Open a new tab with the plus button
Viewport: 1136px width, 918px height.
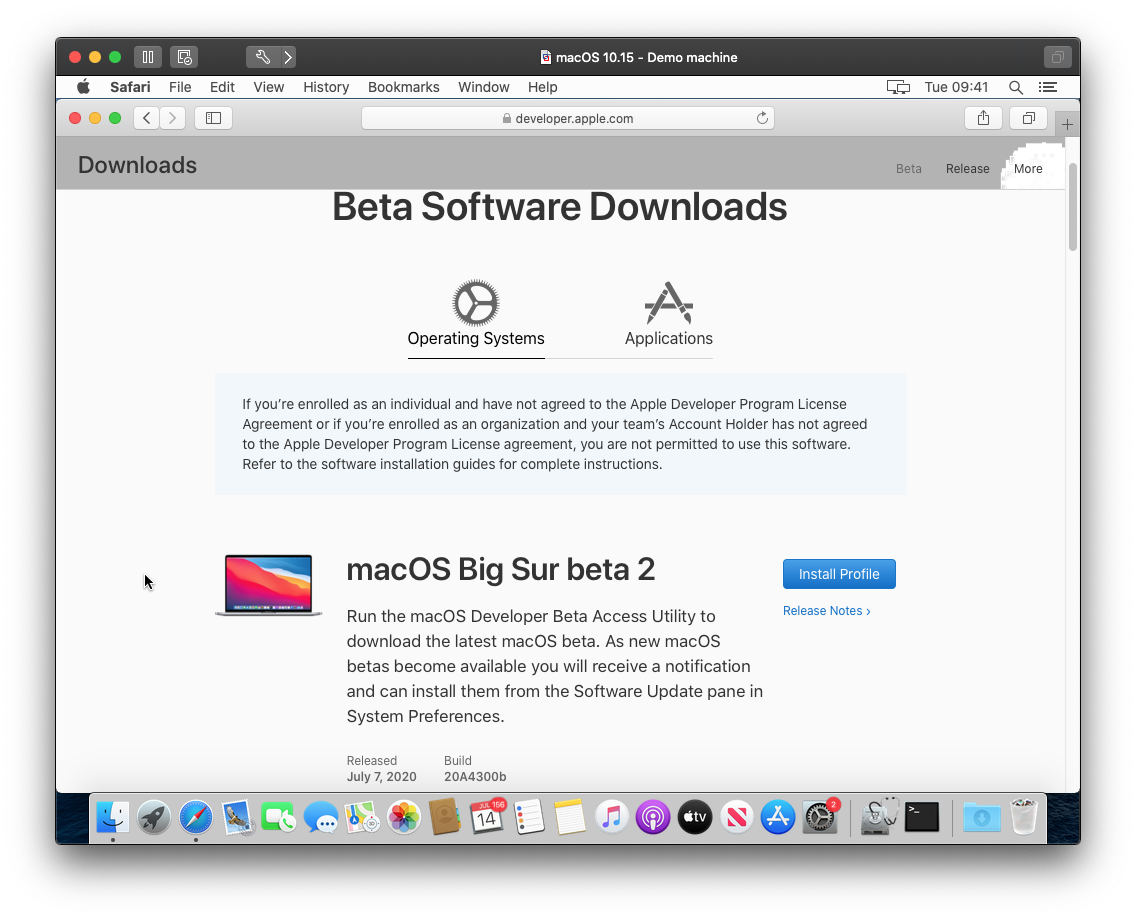click(1067, 125)
